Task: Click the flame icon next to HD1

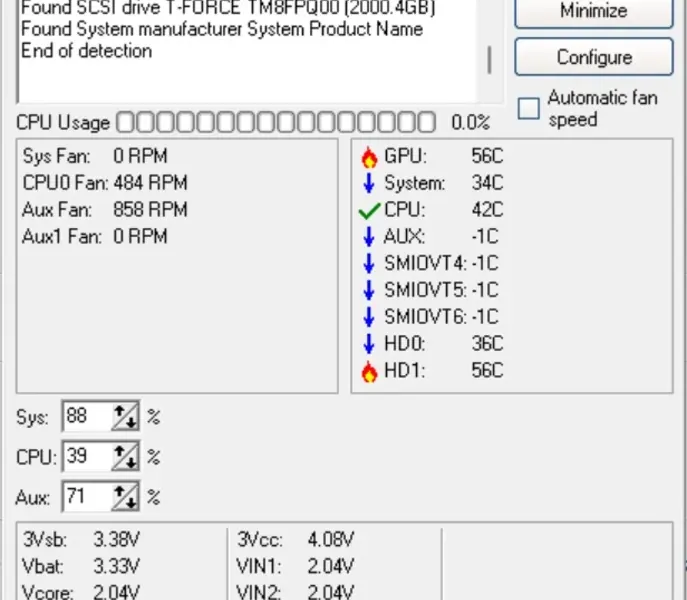Action: (x=369, y=372)
